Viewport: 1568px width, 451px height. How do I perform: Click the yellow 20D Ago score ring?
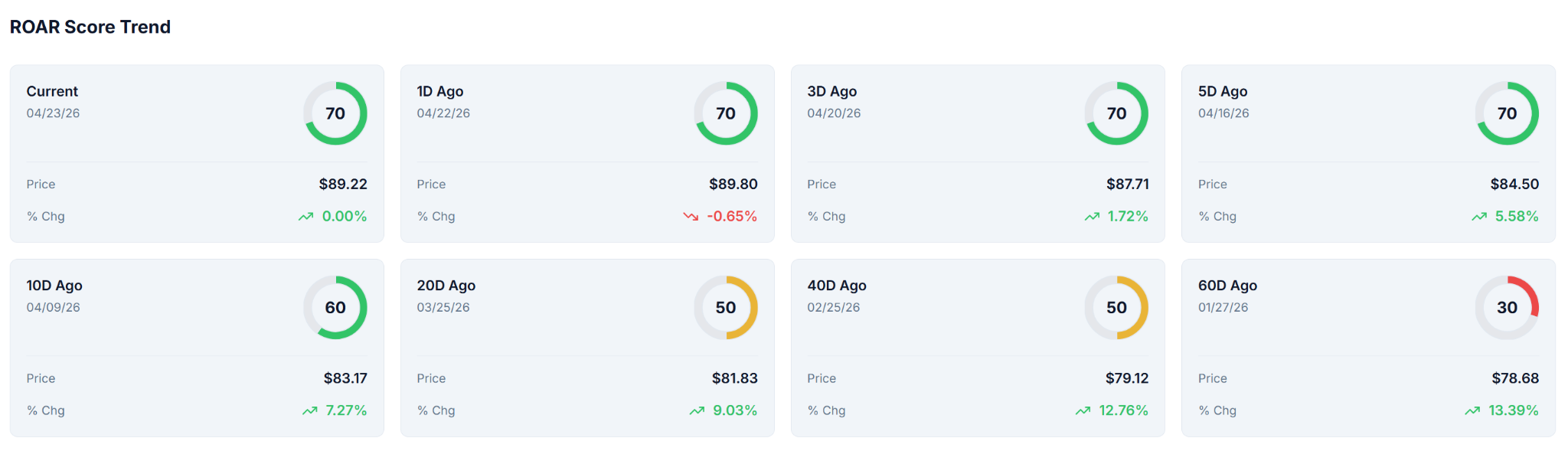pos(726,308)
